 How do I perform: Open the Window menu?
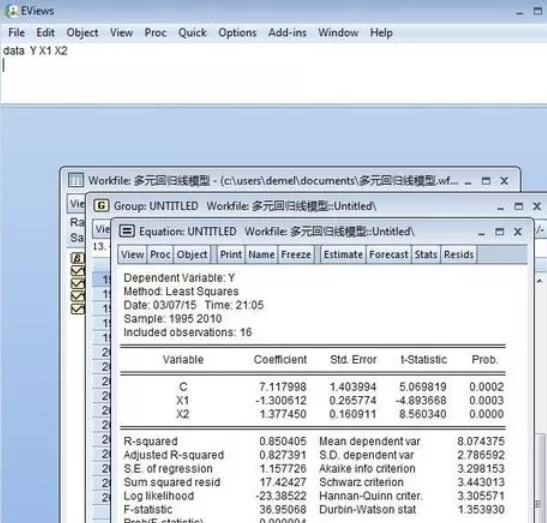(338, 33)
